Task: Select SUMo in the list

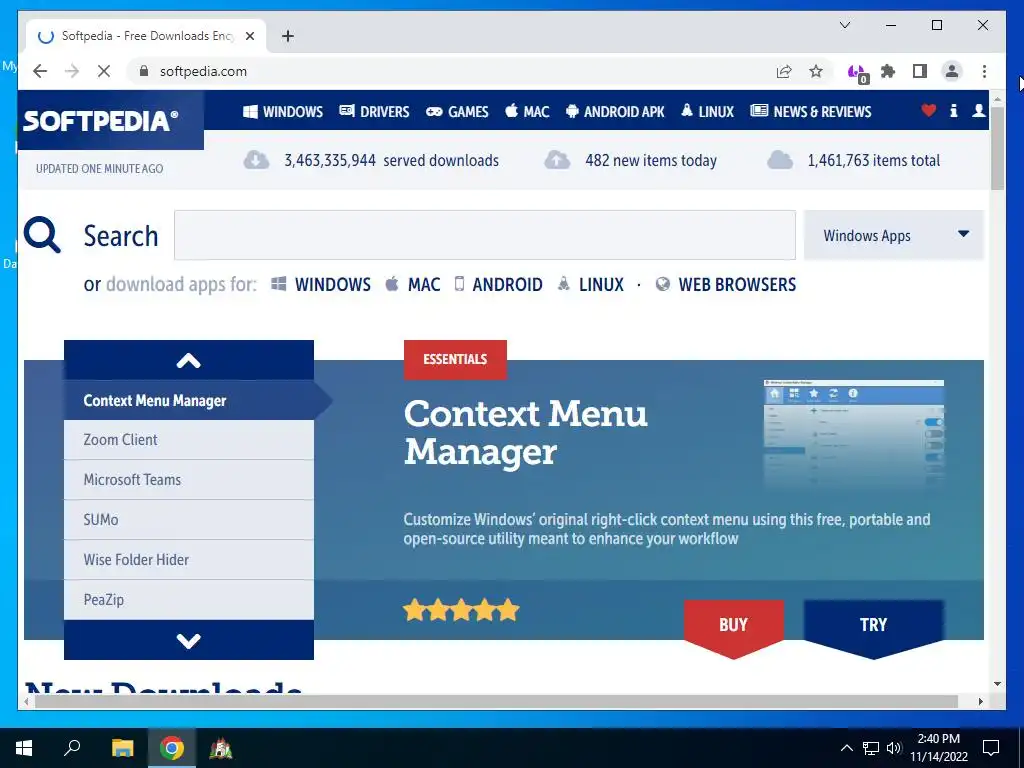Action: (x=189, y=520)
